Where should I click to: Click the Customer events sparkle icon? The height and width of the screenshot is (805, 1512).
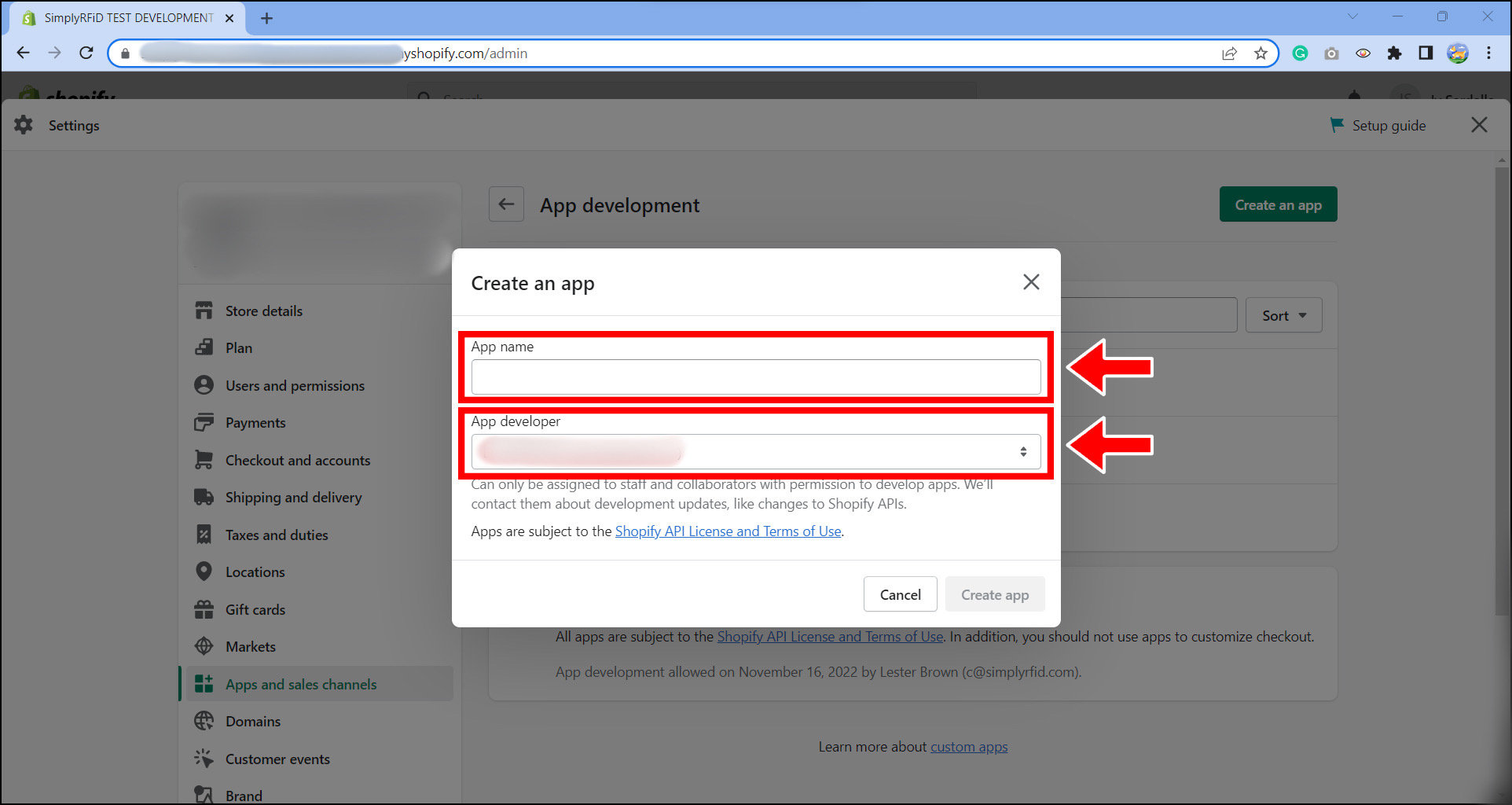[x=204, y=759]
